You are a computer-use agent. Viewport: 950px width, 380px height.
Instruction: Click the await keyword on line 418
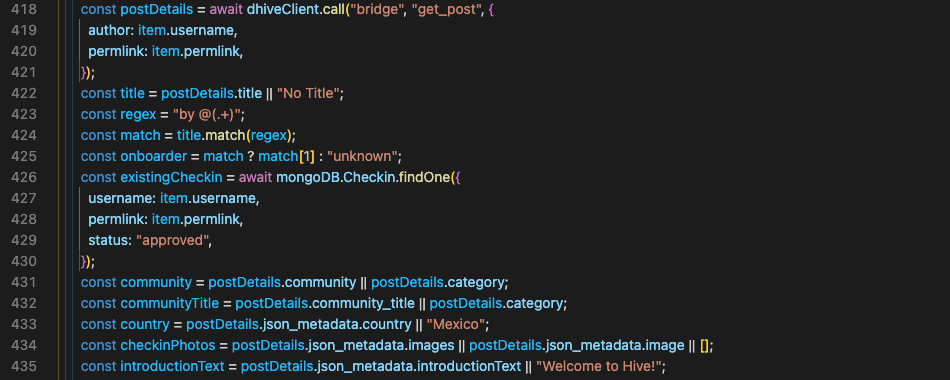coord(226,10)
